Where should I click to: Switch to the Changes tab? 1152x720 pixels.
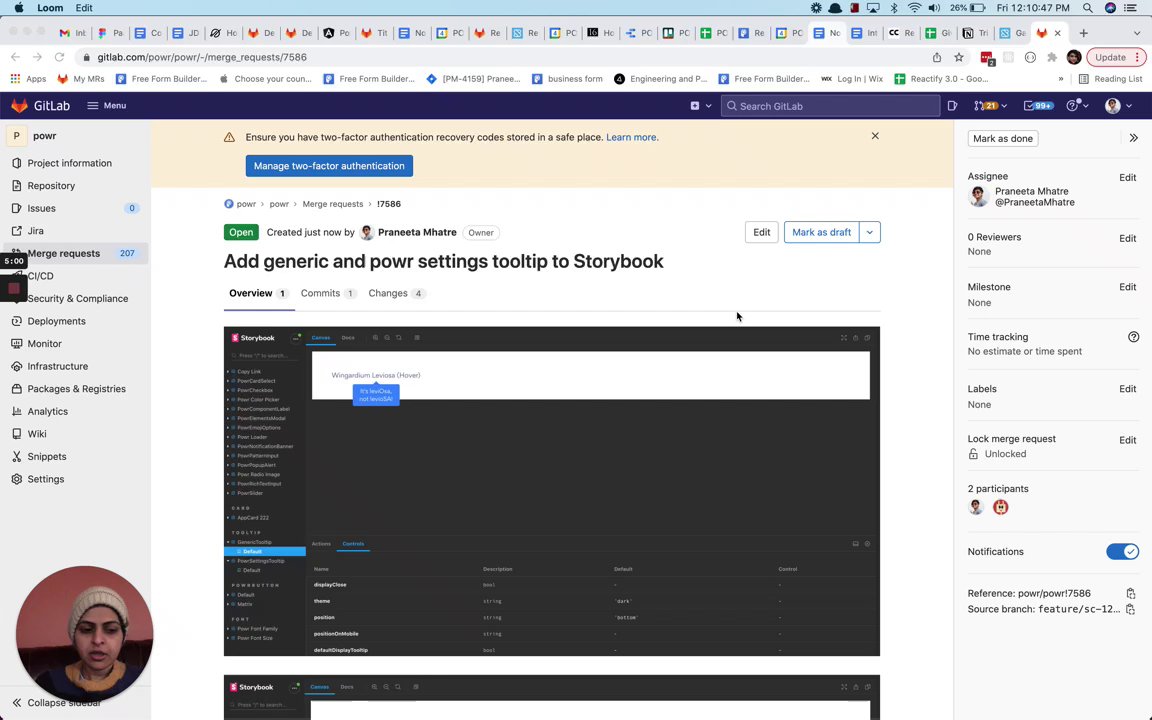coord(396,293)
